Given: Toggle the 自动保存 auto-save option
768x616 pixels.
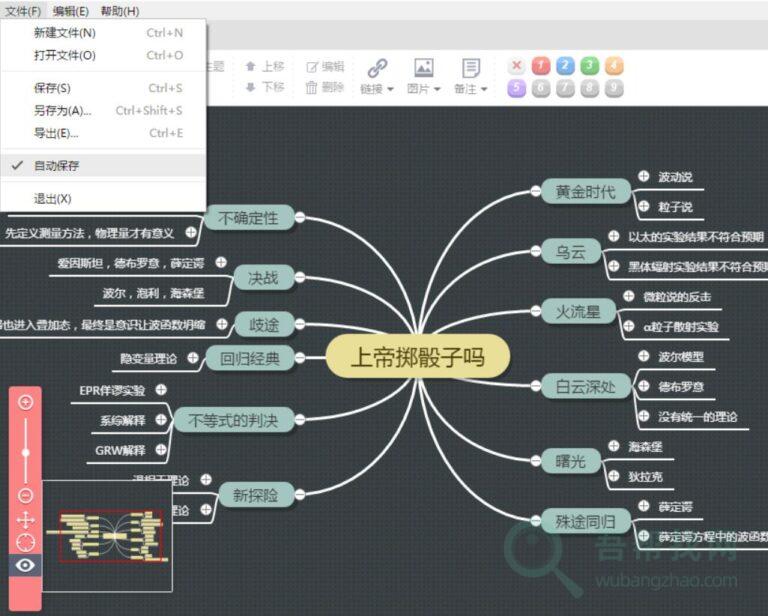Looking at the screenshot, I should 57,165.
